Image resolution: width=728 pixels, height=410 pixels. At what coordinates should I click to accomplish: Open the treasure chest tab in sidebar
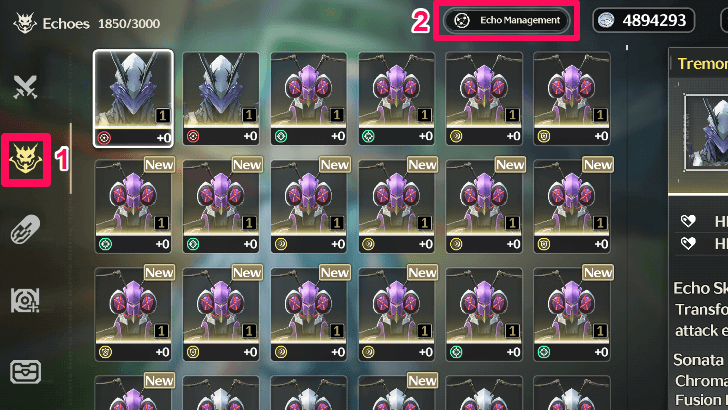click(25, 372)
